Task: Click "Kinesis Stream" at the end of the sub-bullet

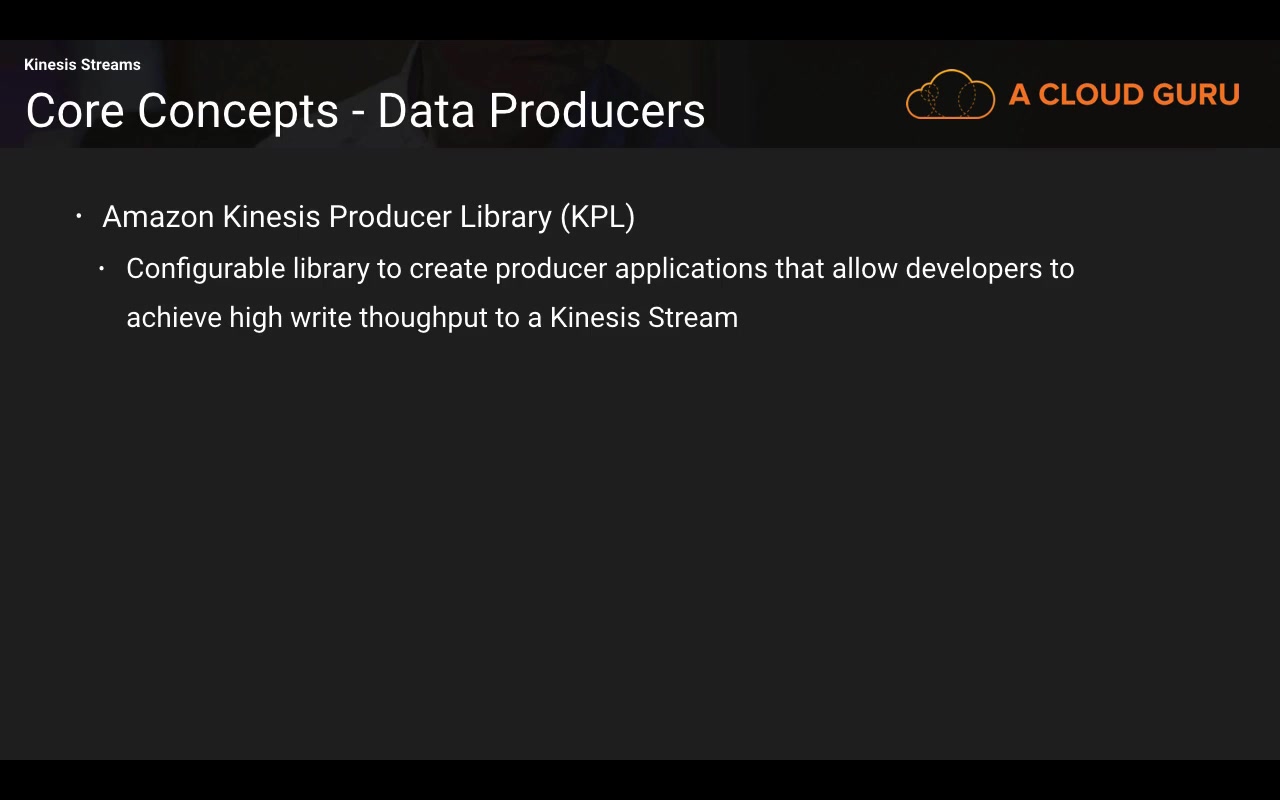Action: pos(643,318)
